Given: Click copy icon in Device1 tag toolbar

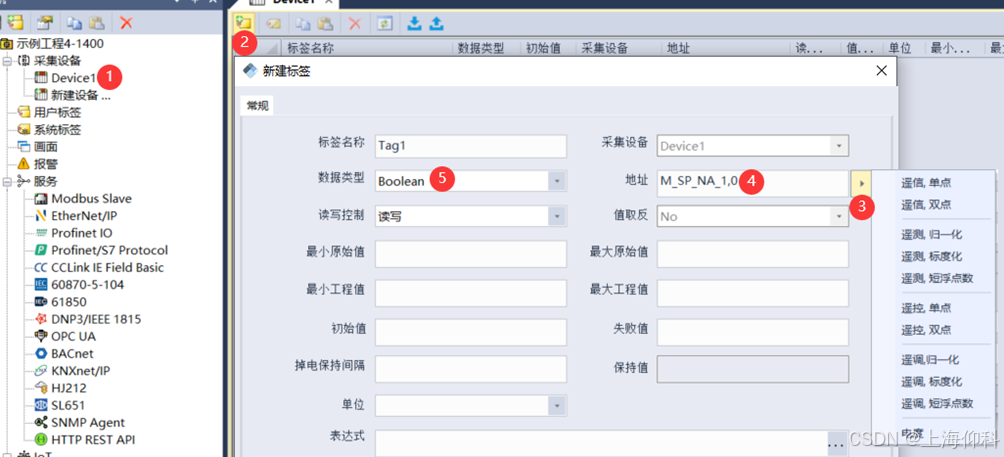Looking at the screenshot, I should coord(304,24).
